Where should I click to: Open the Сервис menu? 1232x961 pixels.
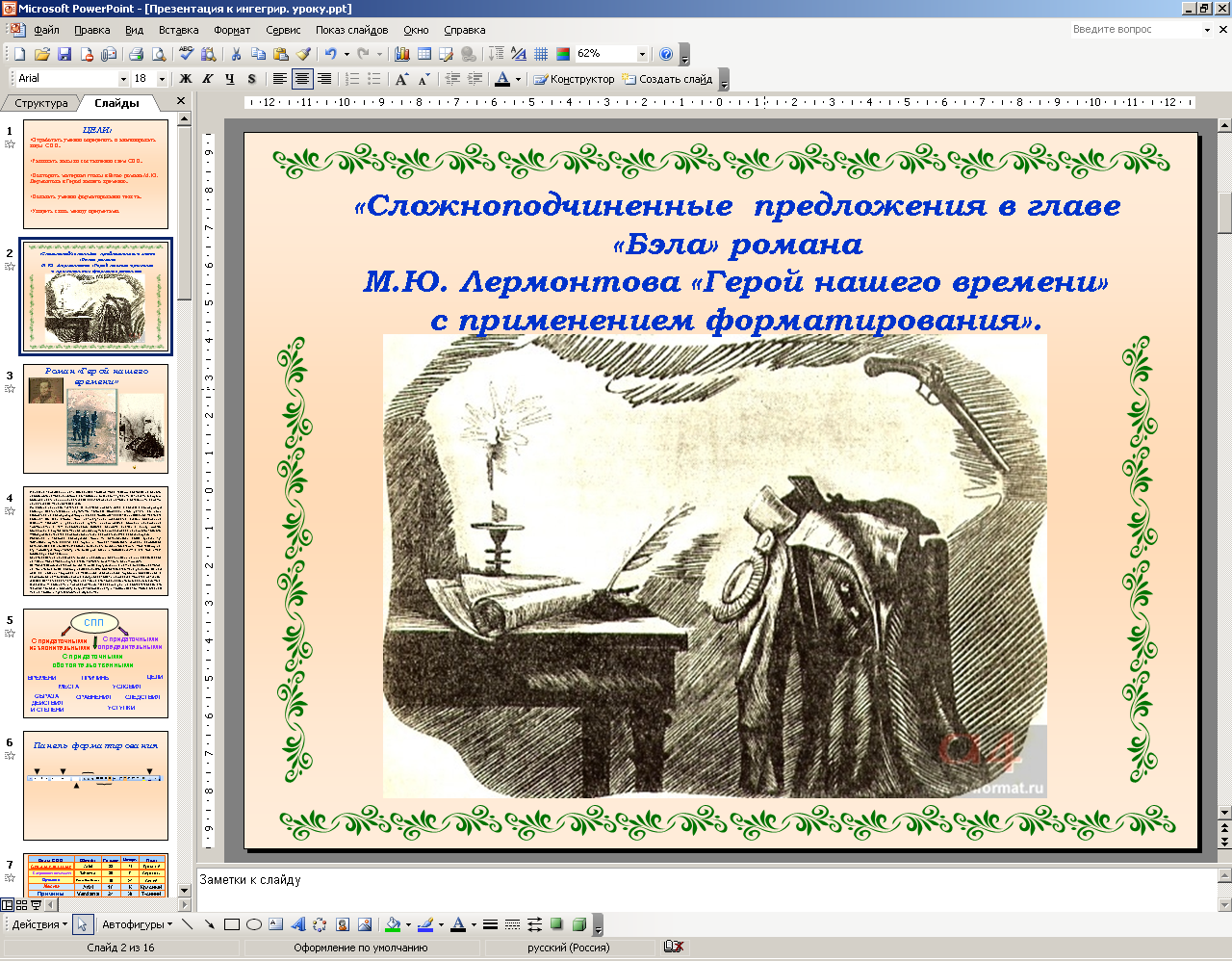[x=283, y=30]
